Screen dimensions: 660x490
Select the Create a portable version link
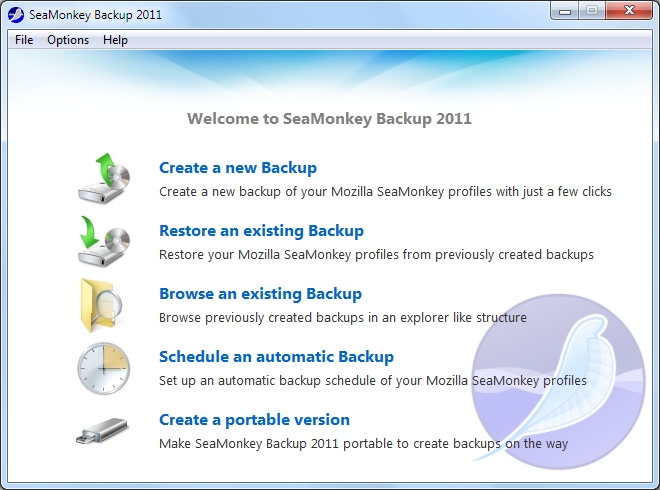pyautogui.click(x=254, y=420)
